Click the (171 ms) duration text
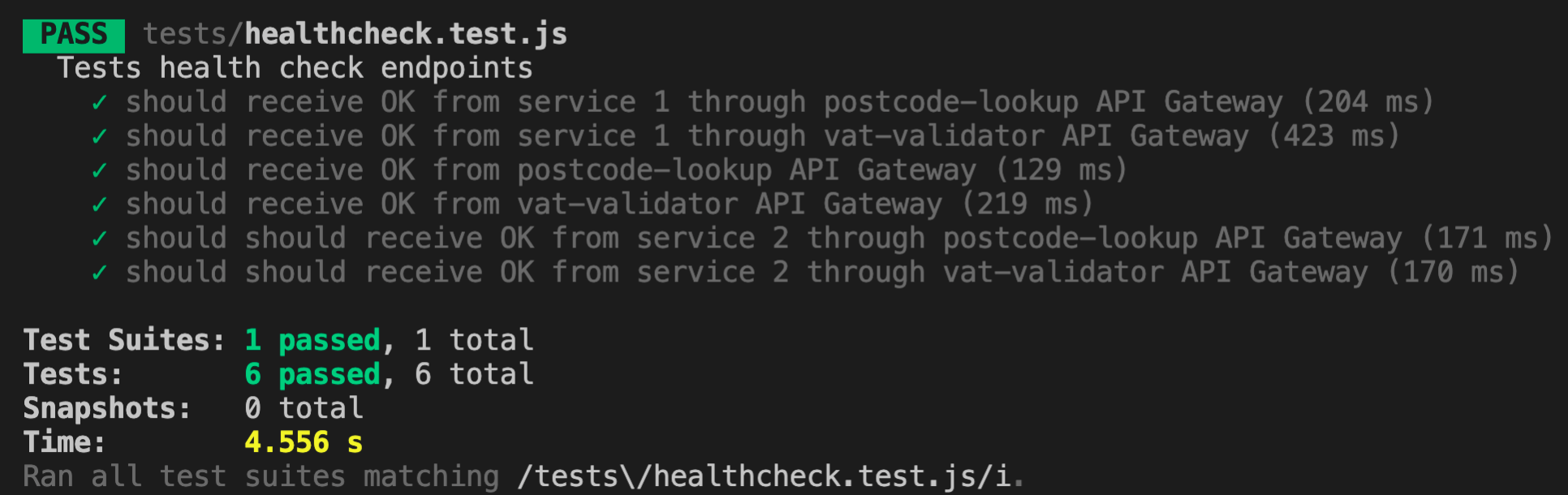Viewport: 1568px width, 495px height. coord(1488,239)
